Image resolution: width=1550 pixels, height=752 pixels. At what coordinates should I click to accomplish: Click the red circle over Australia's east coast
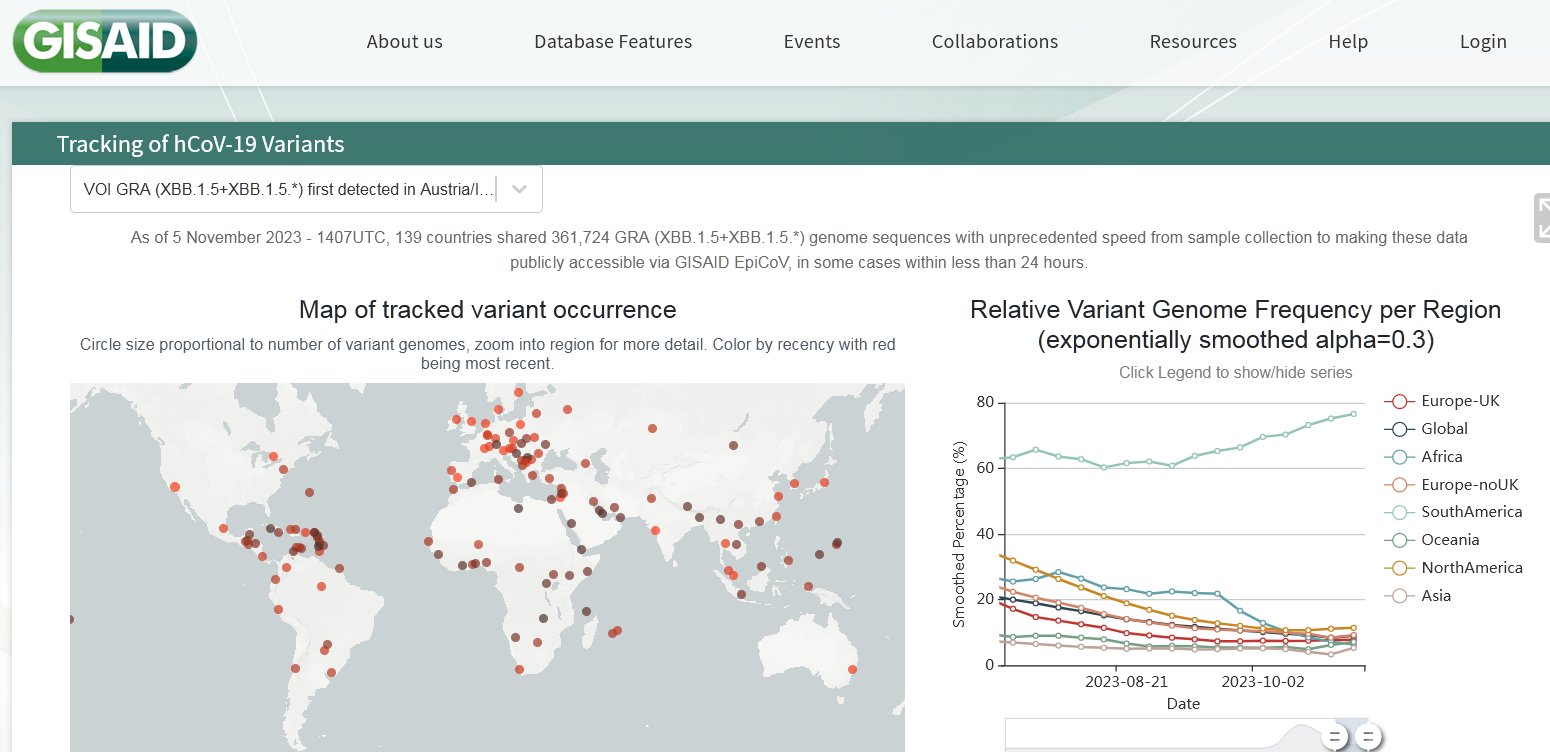(852, 670)
